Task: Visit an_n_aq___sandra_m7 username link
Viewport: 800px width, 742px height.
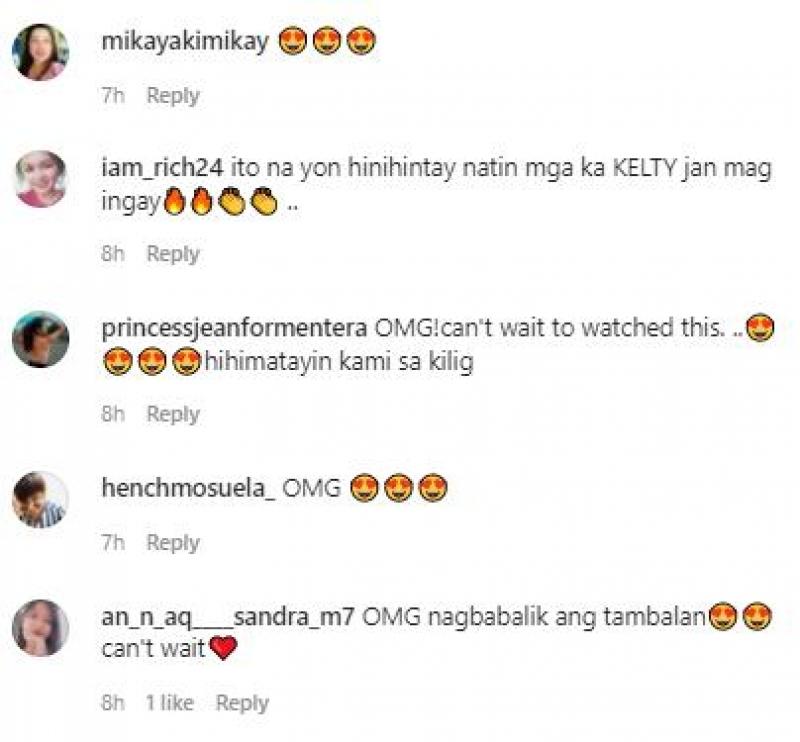Action: (228, 617)
